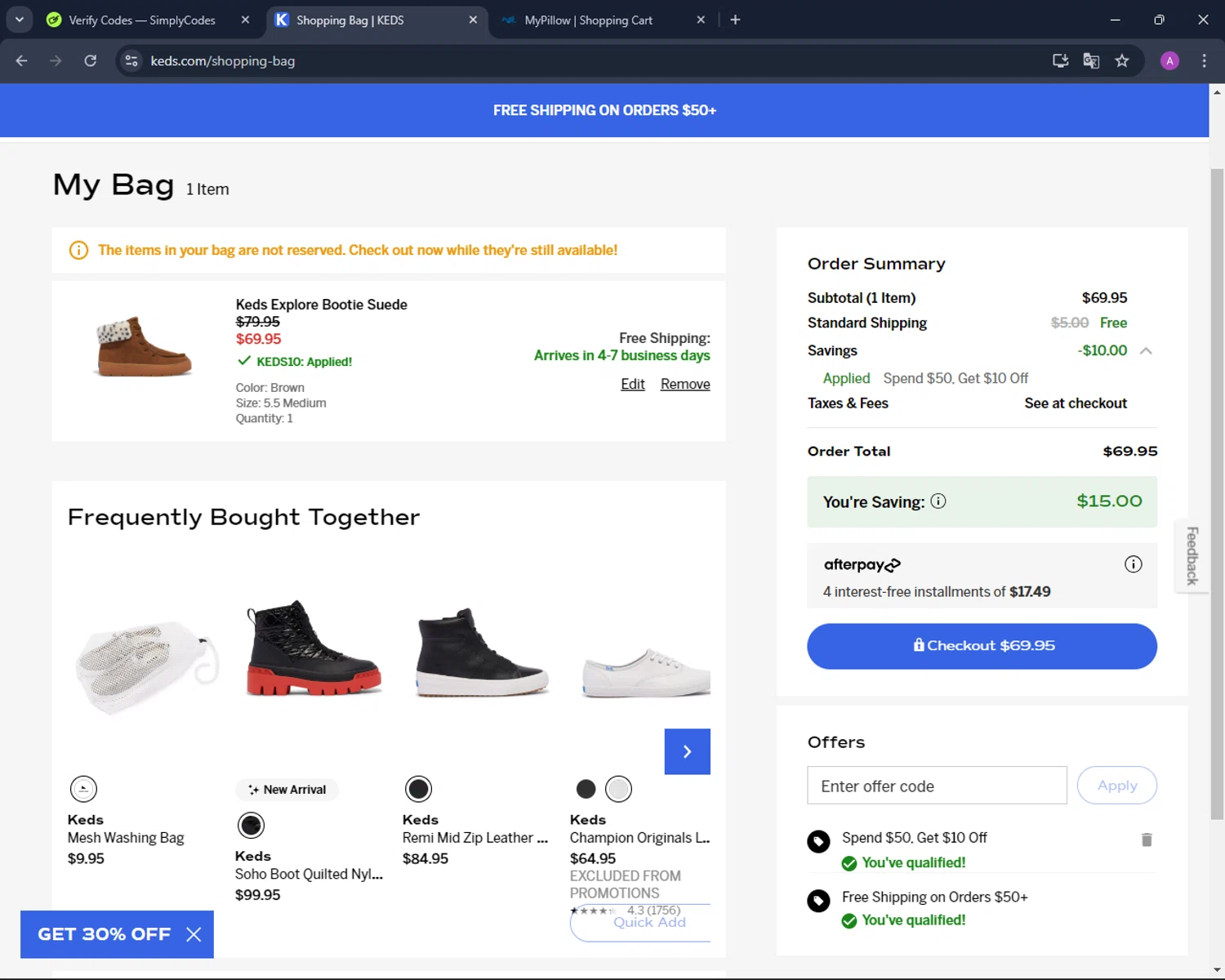Image resolution: width=1225 pixels, height=980 pixels.
Task: Select black swatch for Soho Boot
Action: point(251,826)
